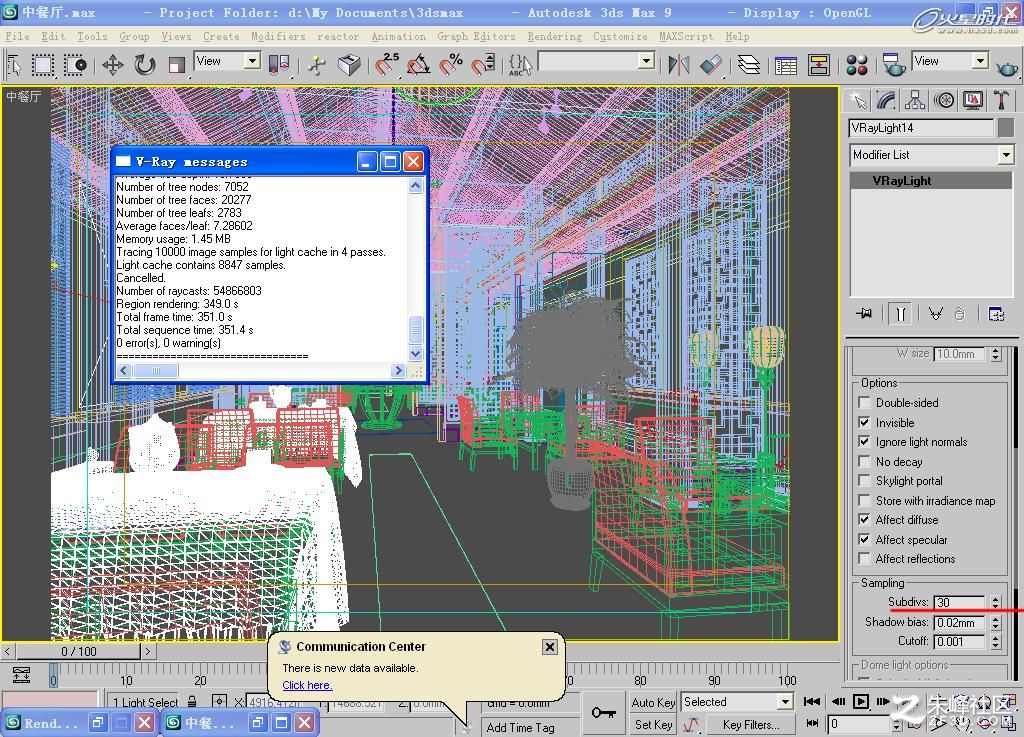Click the Subdivs value field
Viewport: 1024px width, 737px height.
click(959, 602)
